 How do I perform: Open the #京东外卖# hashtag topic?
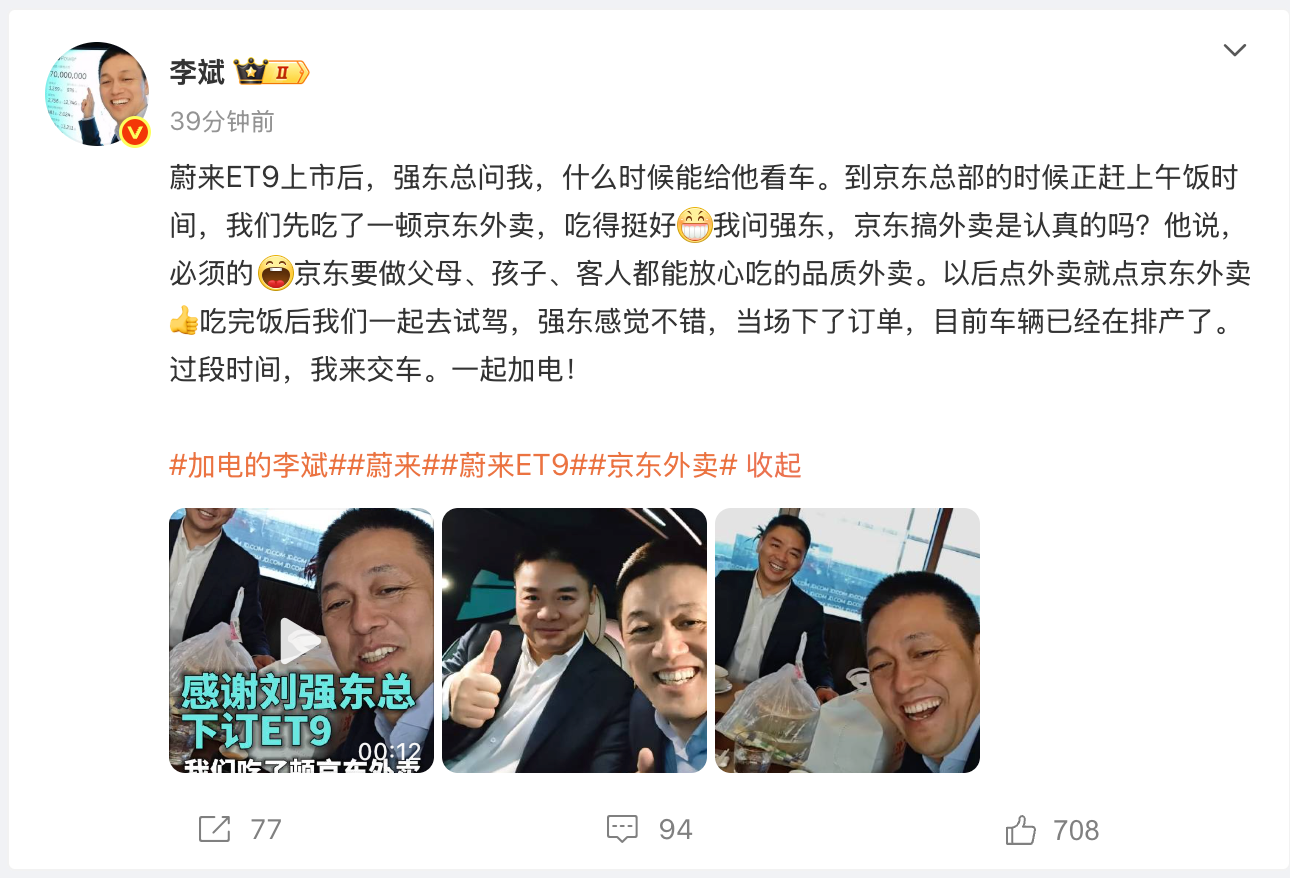pyautogui.click(x=663, y=465)
